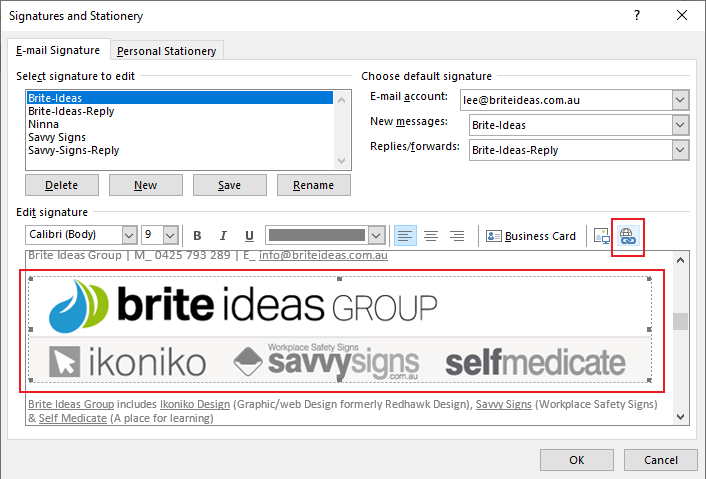This screenshot has height=479, width=706.
Task: Confirm with the OK button
Action: [x=576, y=460]
